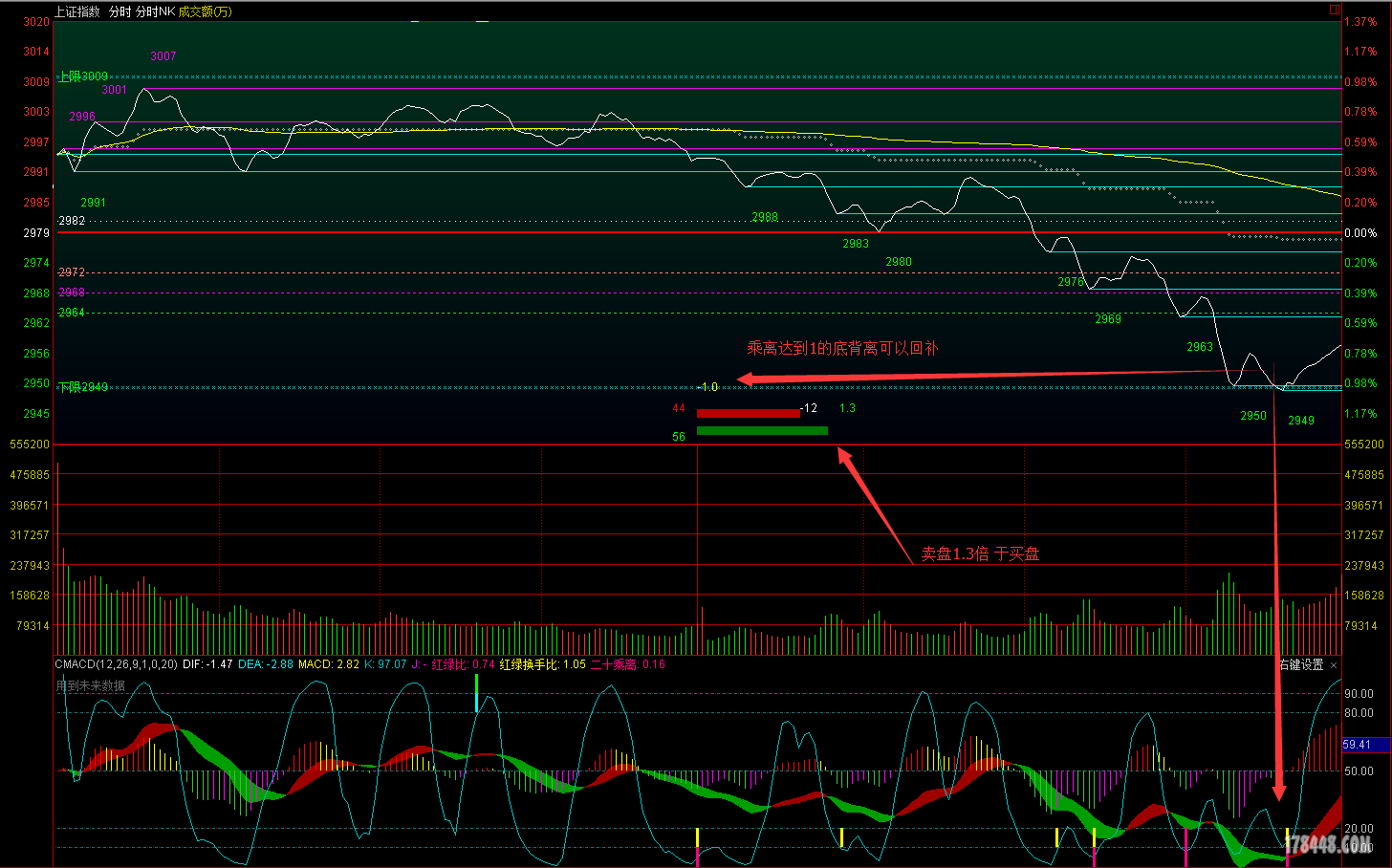The width and height of the screenshot is (1392, 868).
Task: Click the green 2963 price label
Action: [1200, 348]
